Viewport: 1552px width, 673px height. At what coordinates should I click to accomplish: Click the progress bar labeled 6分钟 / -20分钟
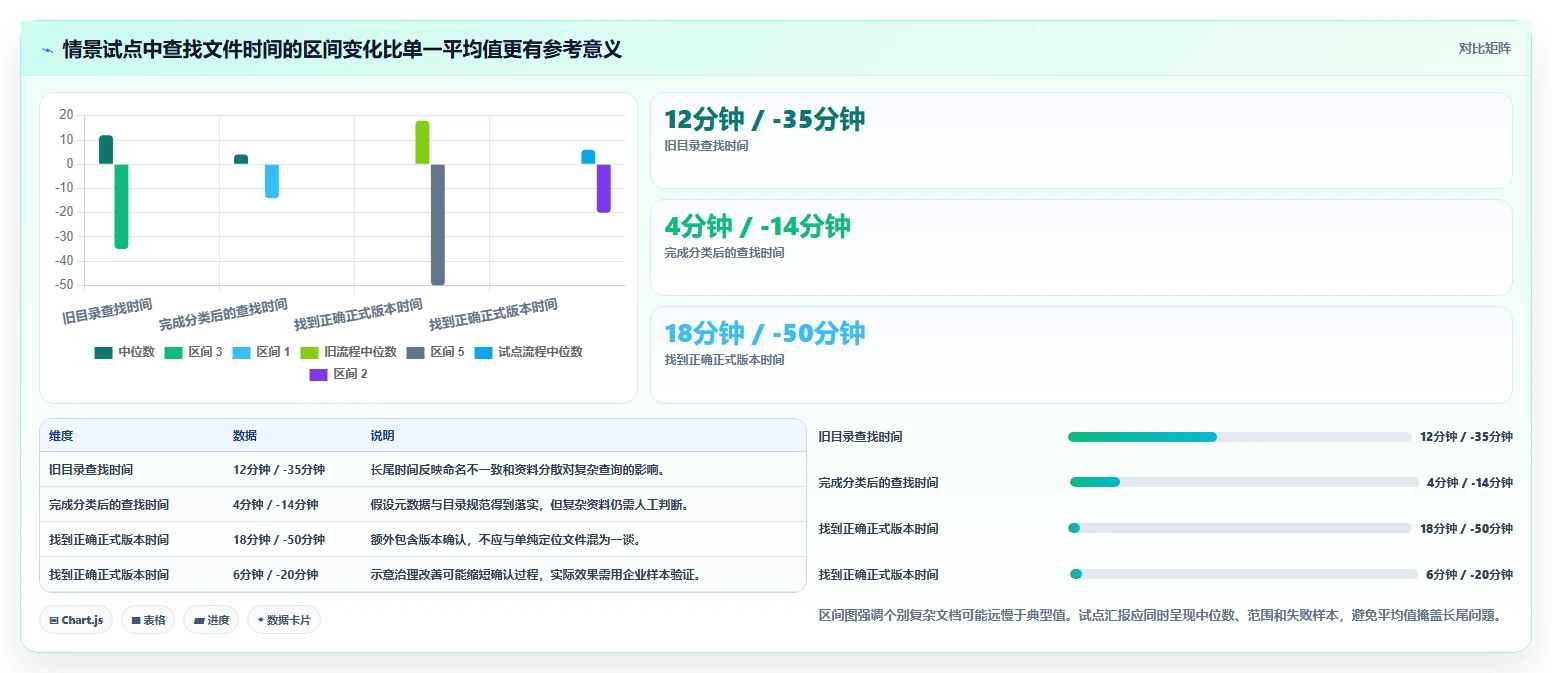(x=1244, y=574)
